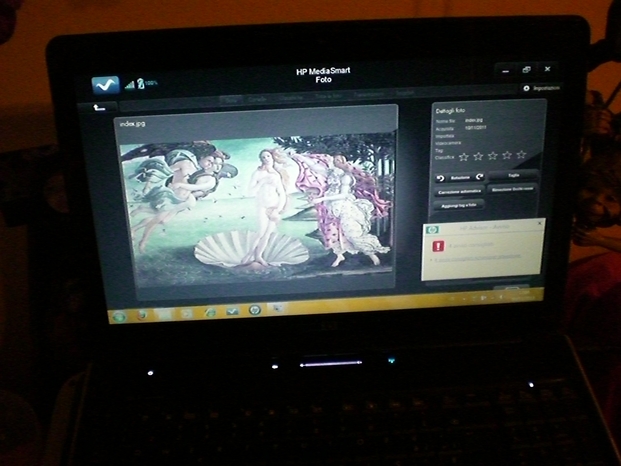Click the Dettagli foto panel heading
Image resolution: width=621 pixels, height=466 pixels.
click(x=450, y=111)
